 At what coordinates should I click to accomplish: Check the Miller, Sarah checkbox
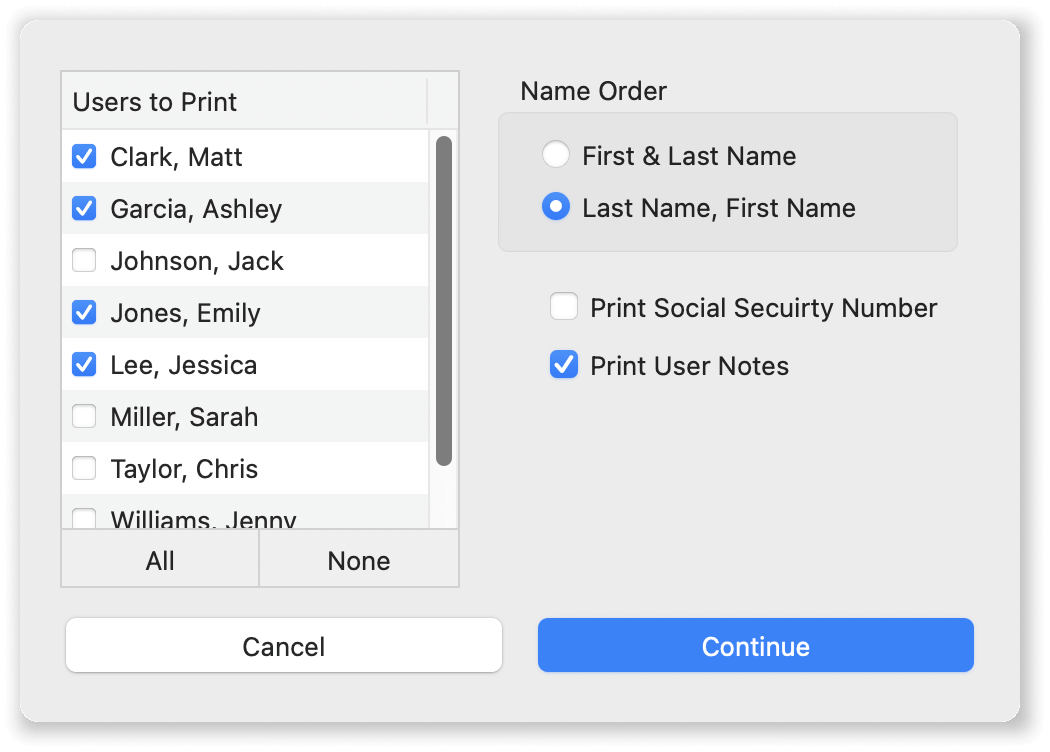[x=84, y=417]
